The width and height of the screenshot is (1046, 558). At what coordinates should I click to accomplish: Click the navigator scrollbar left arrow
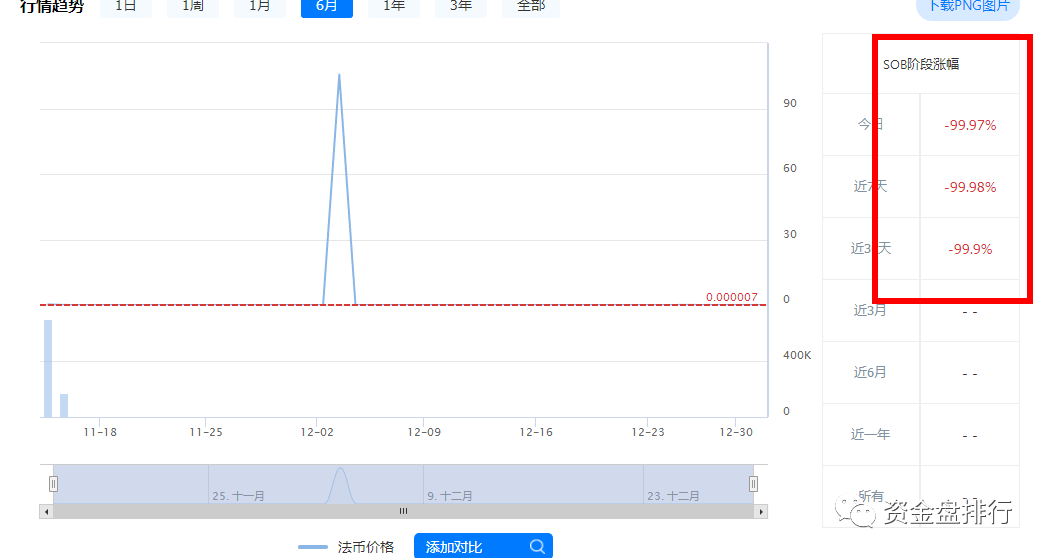pyautogui.click(x=46, y=512)
